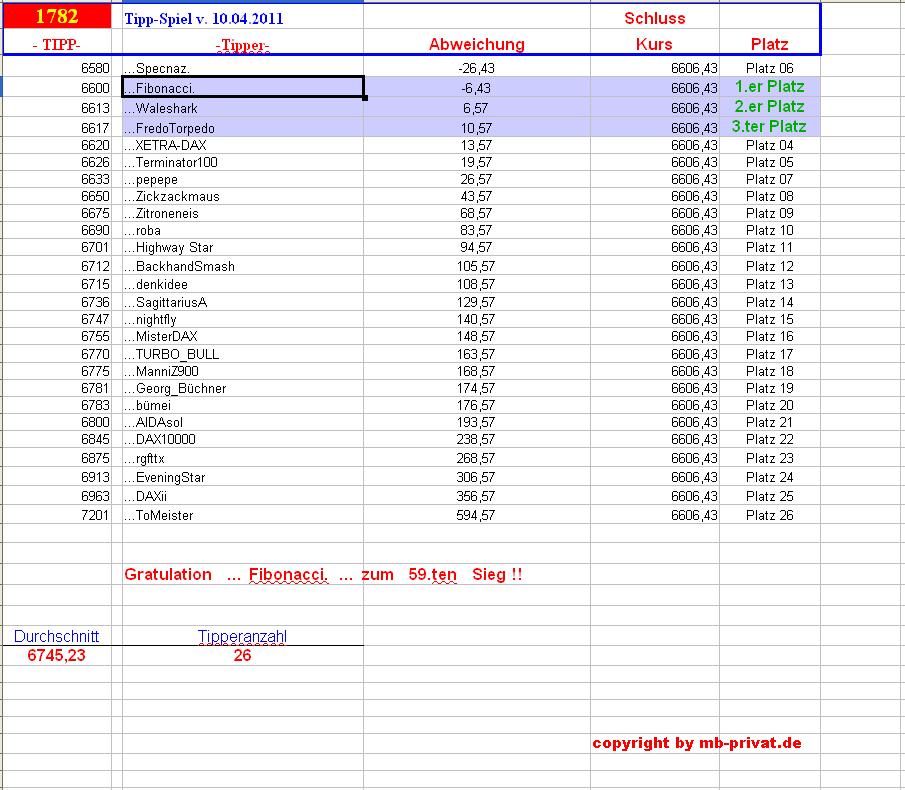Image resolution: width=905 pixels, height=790 pixels.
Task: Select the average value 6745,23
Action: [57, 656]
